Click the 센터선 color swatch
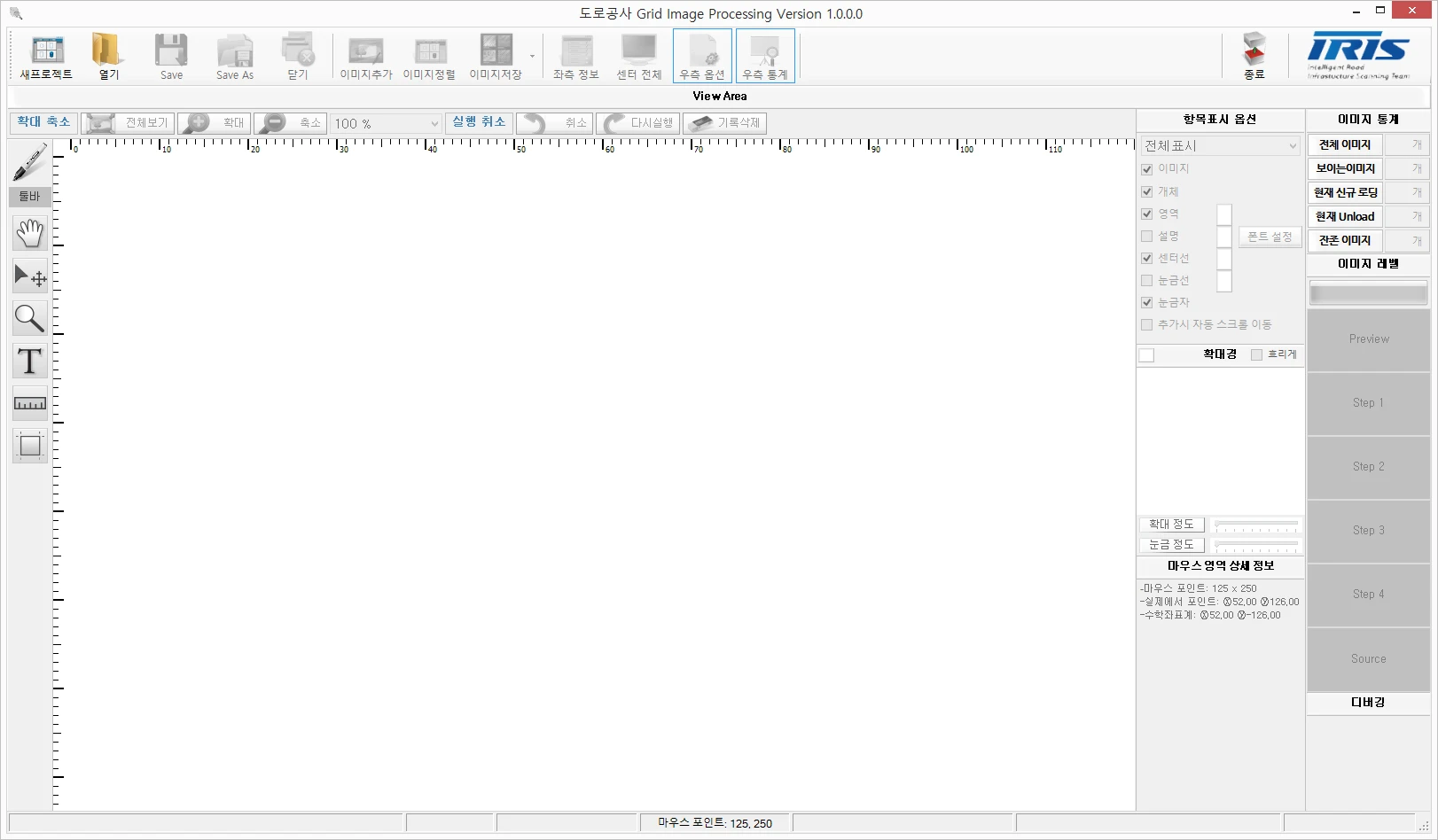This screenshot has height=840, width=1438. pyautogui.click(x=1224, y=259)
